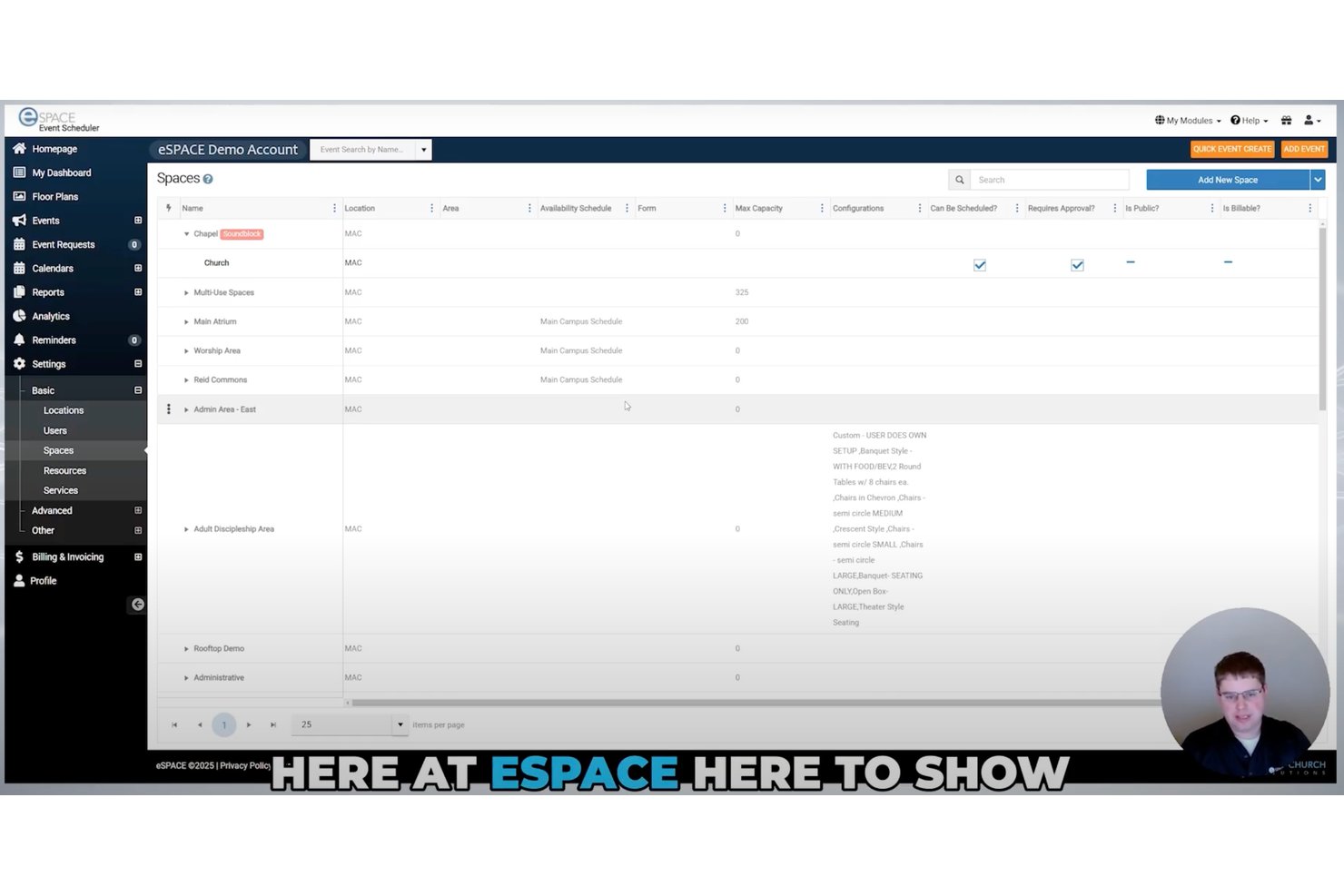Image resolution: width=1344 pixels, height=896 pixels.
Task: Expand the Multi-Use Spaces row
Action: click(186, 292)
